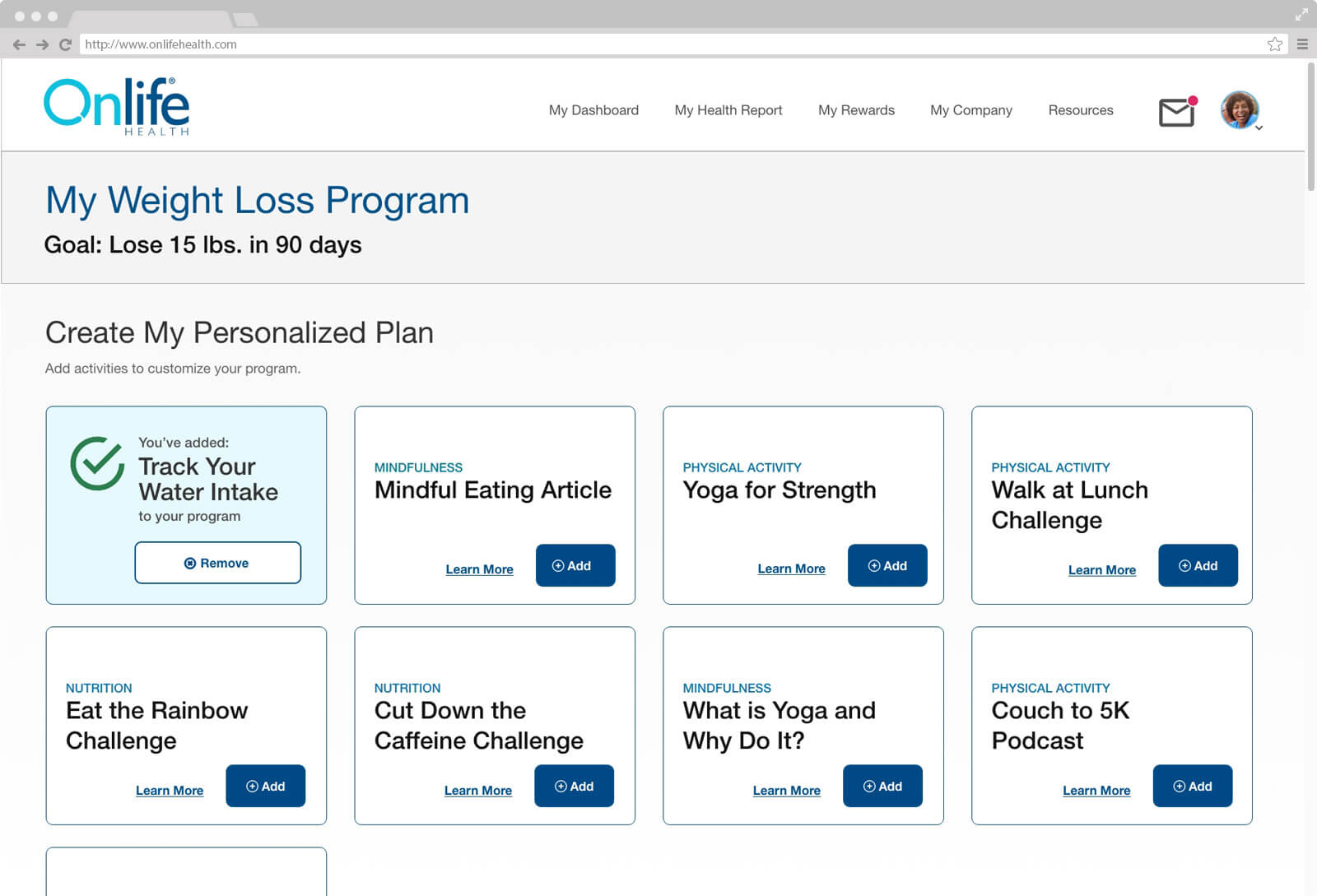Expand the profile dropdown chevron
This screenshot has width=1317, height=896.
tap(1259, 128)
